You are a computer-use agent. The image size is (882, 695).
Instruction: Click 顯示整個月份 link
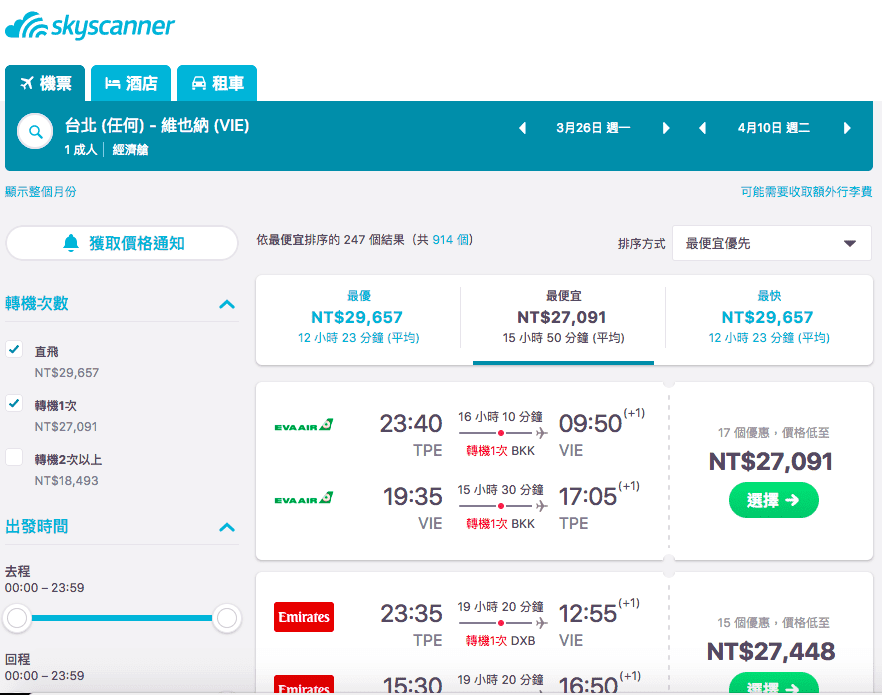click(x=40, y=192)
